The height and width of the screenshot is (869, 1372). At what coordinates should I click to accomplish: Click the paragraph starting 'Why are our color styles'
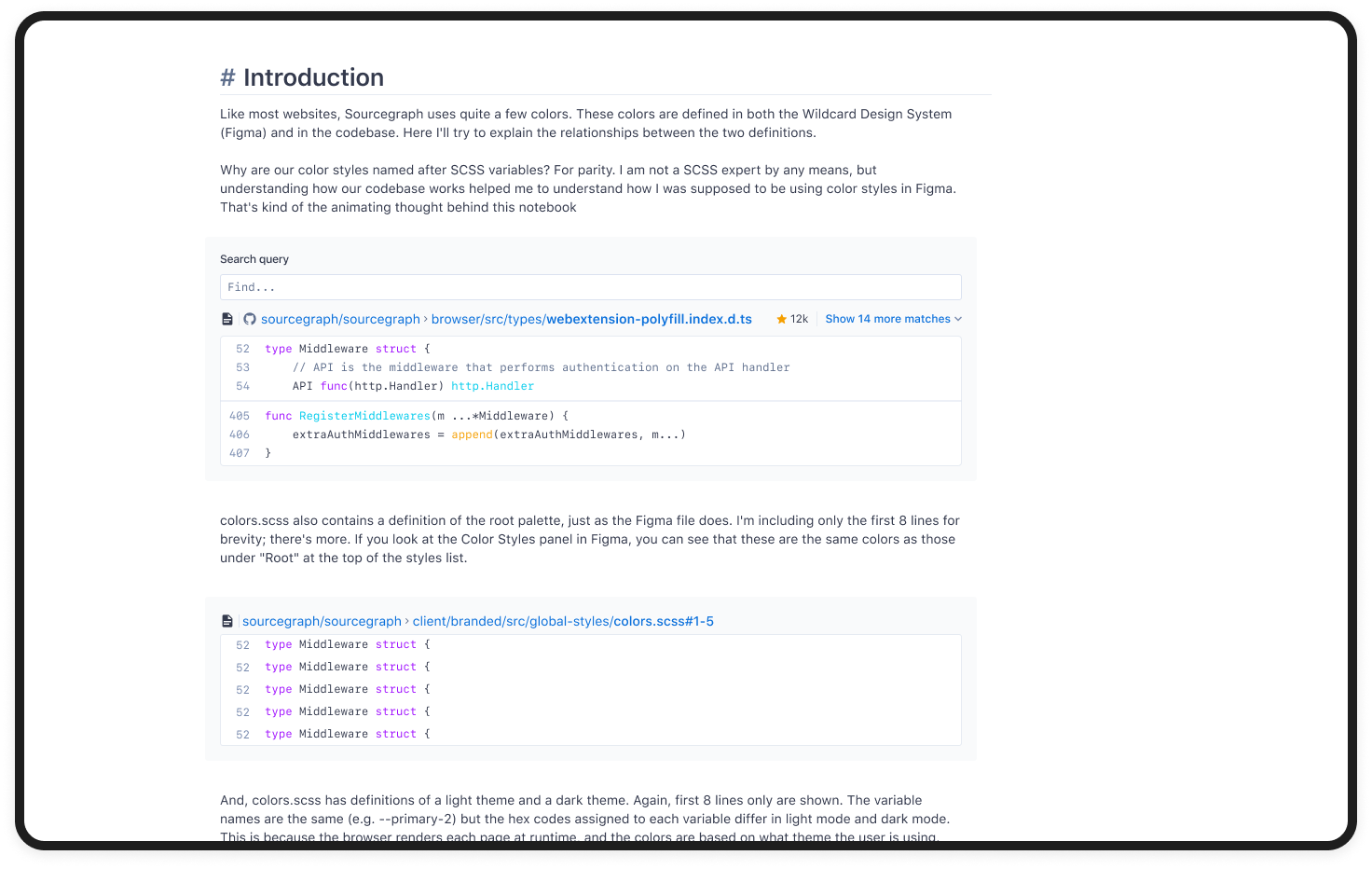(588, 188)
